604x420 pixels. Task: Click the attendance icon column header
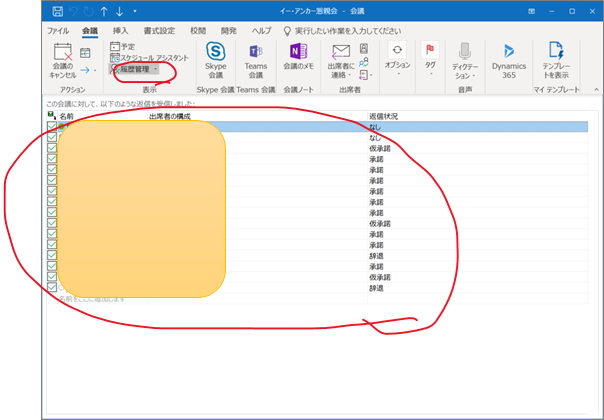coord(52,116)
